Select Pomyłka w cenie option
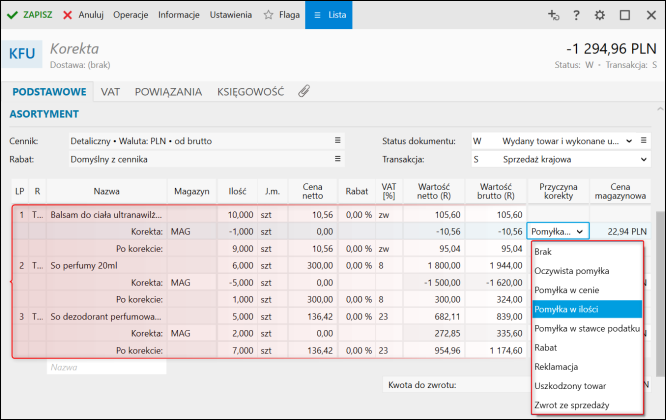The width and height of the screenshot is (666, 420). pyautogui.click(x=587, y=290)
